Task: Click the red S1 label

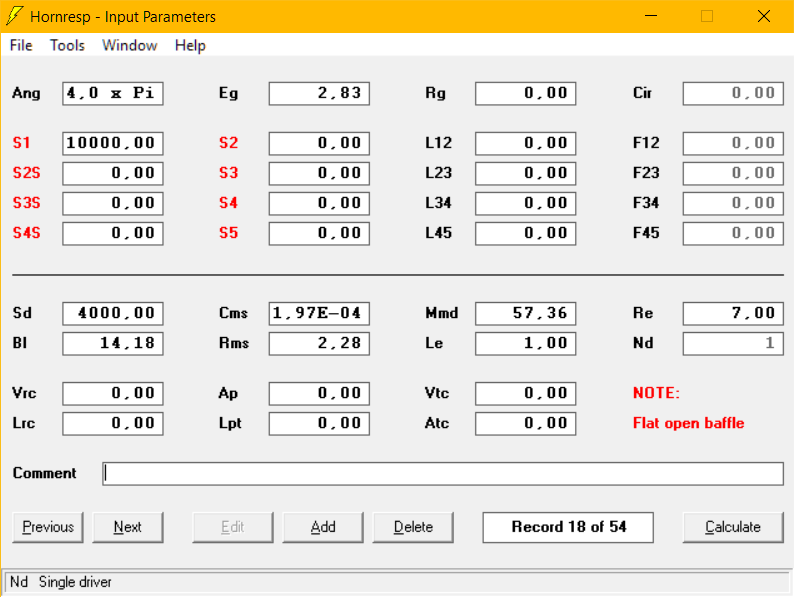Action: pyautogui.click(x=21, y=143)
